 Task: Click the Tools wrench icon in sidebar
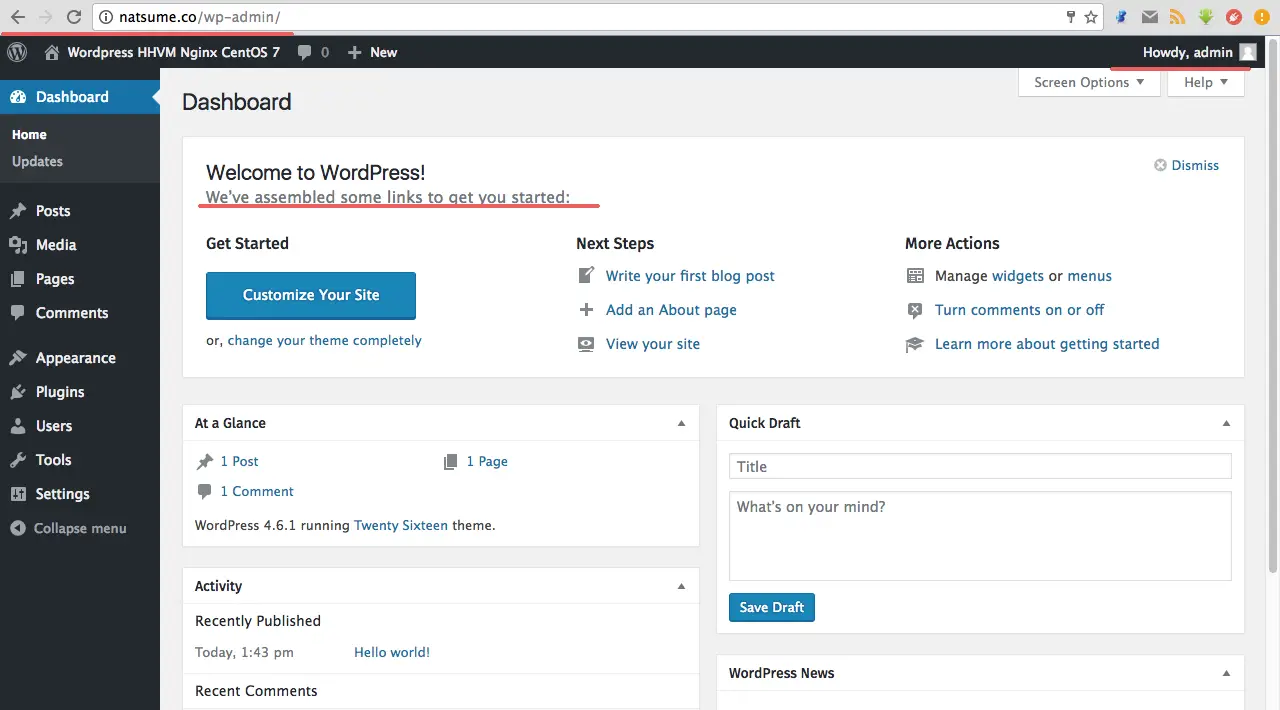click(x=17, y=460)
